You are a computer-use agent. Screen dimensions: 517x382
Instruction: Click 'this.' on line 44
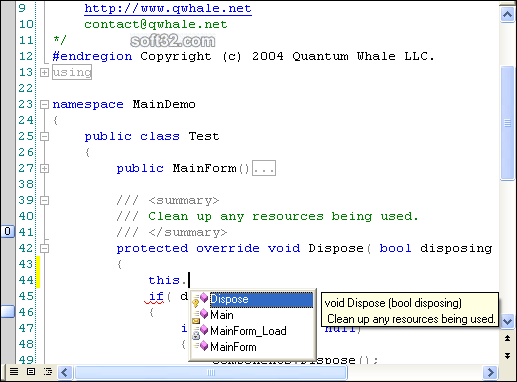tap(167, 280)
